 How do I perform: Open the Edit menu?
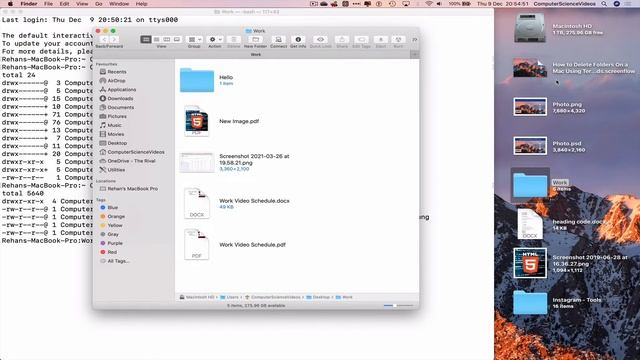point(64,4)
